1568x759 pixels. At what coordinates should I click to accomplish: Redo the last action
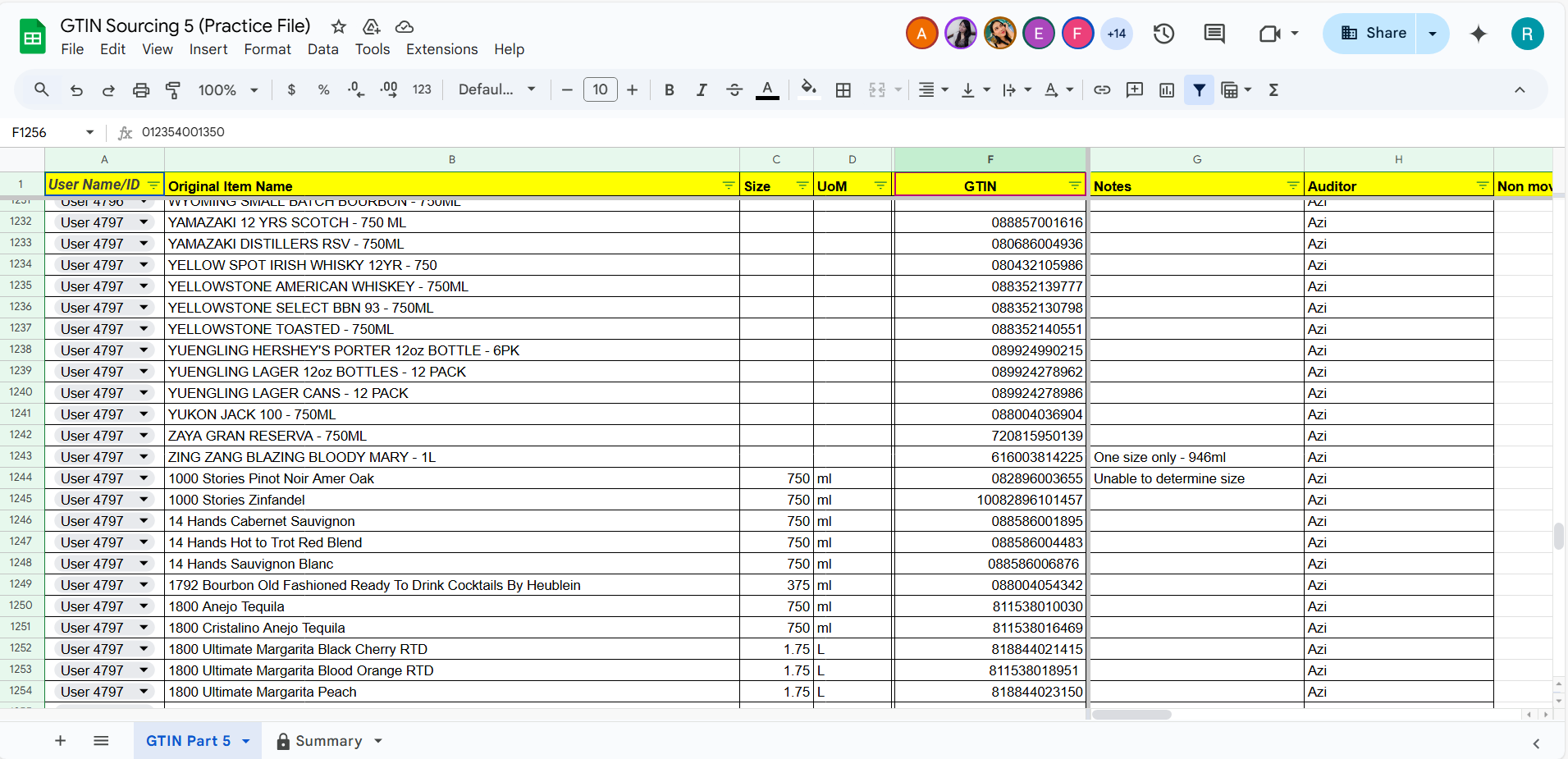pyautogui.click(x=108, y=90)
